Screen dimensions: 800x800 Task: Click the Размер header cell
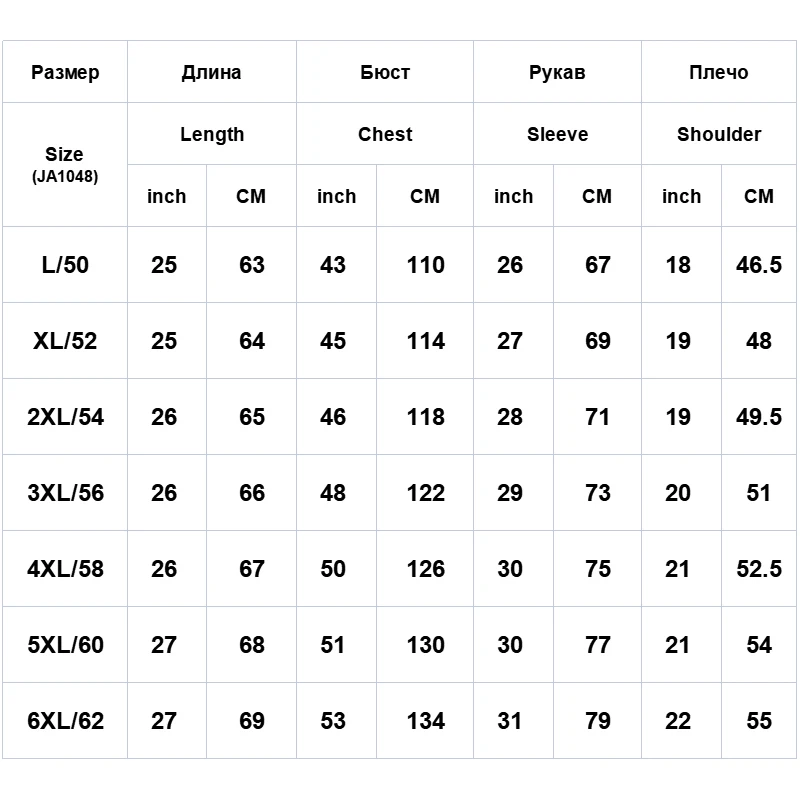[x=65, y=72]
